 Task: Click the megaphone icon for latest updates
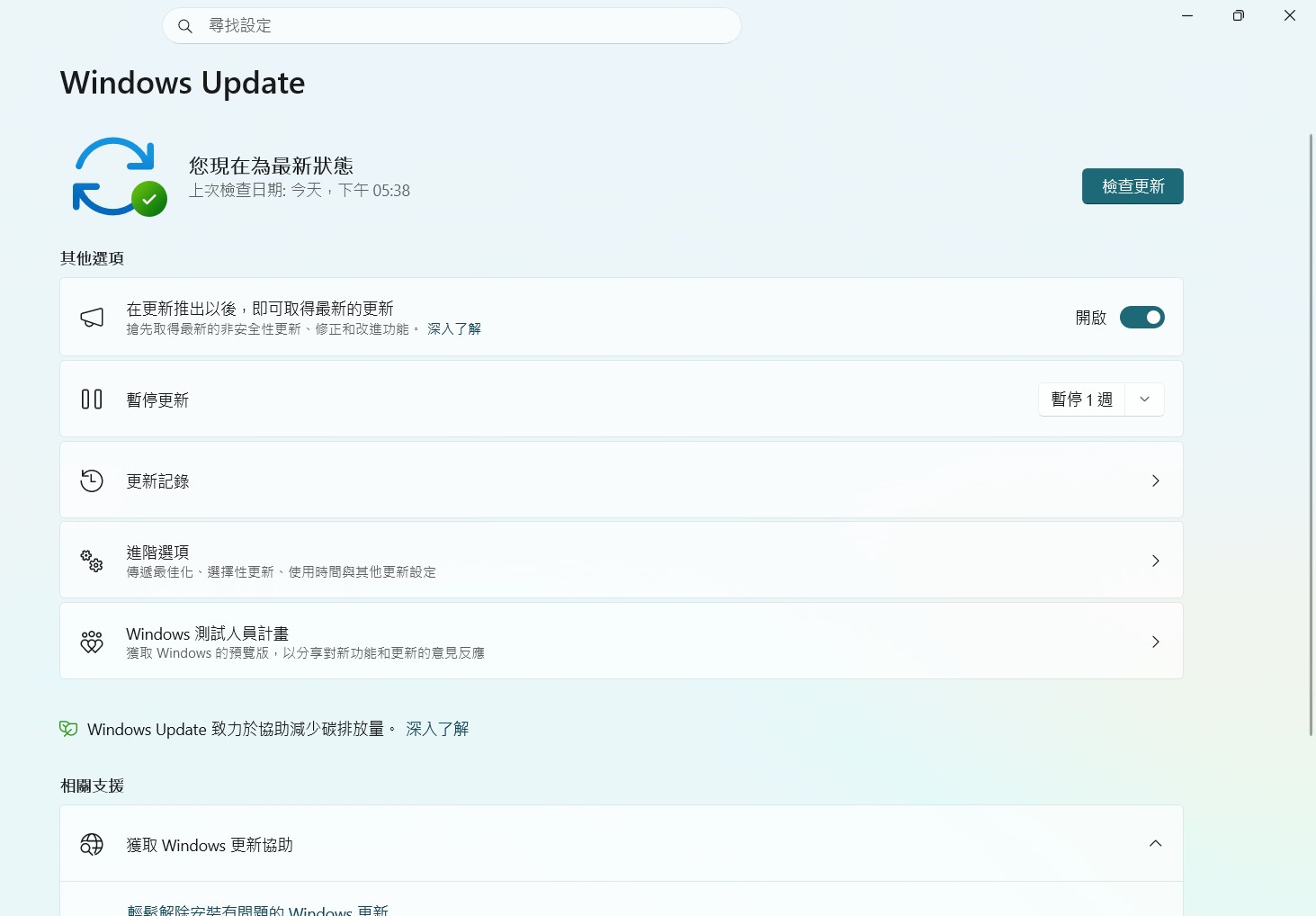point(92,318)
